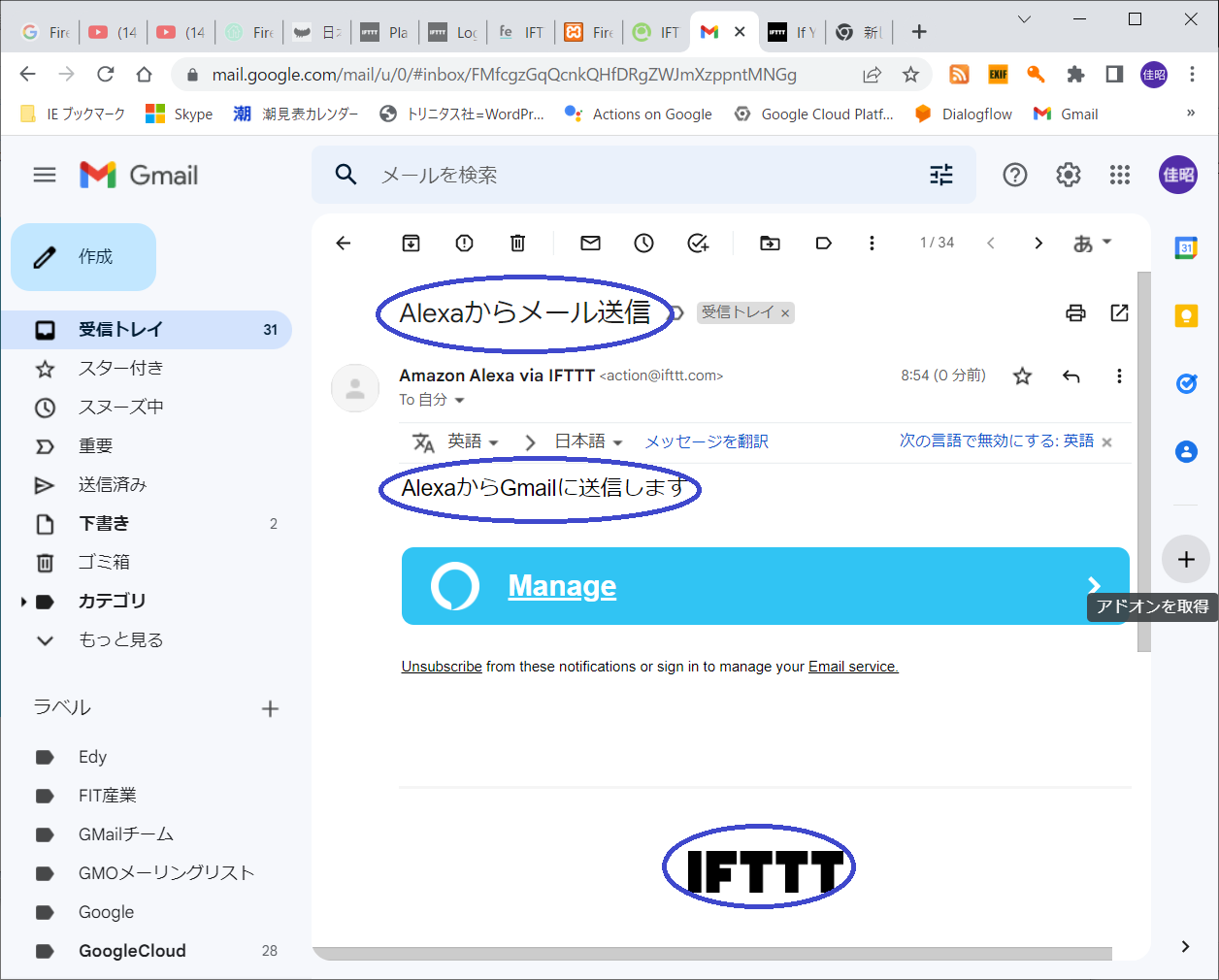Move the email to a folder
Image resolution: width=1219 pixels, height=980 pixels.
click(x=770, y=243)
